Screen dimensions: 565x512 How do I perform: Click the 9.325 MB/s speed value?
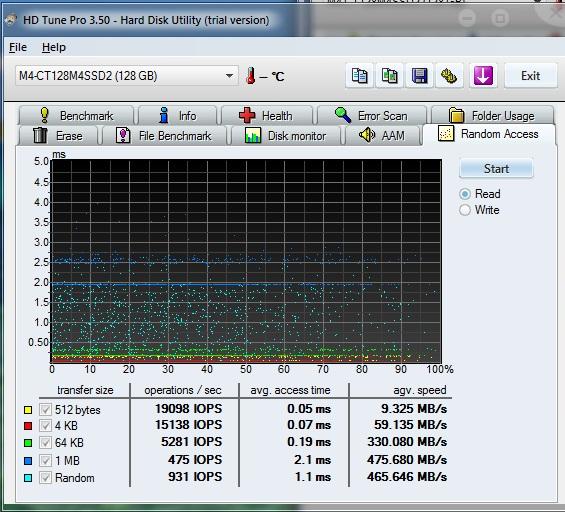pos(414,409)
